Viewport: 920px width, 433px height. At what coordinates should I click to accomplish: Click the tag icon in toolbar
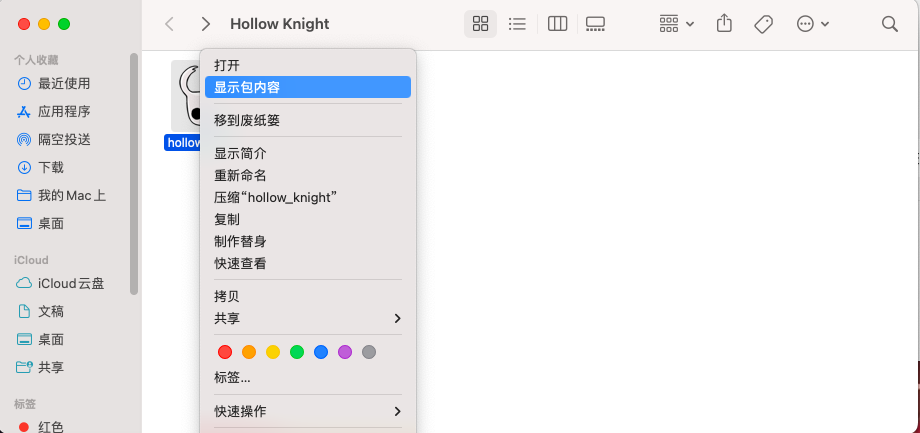(763, 24)
